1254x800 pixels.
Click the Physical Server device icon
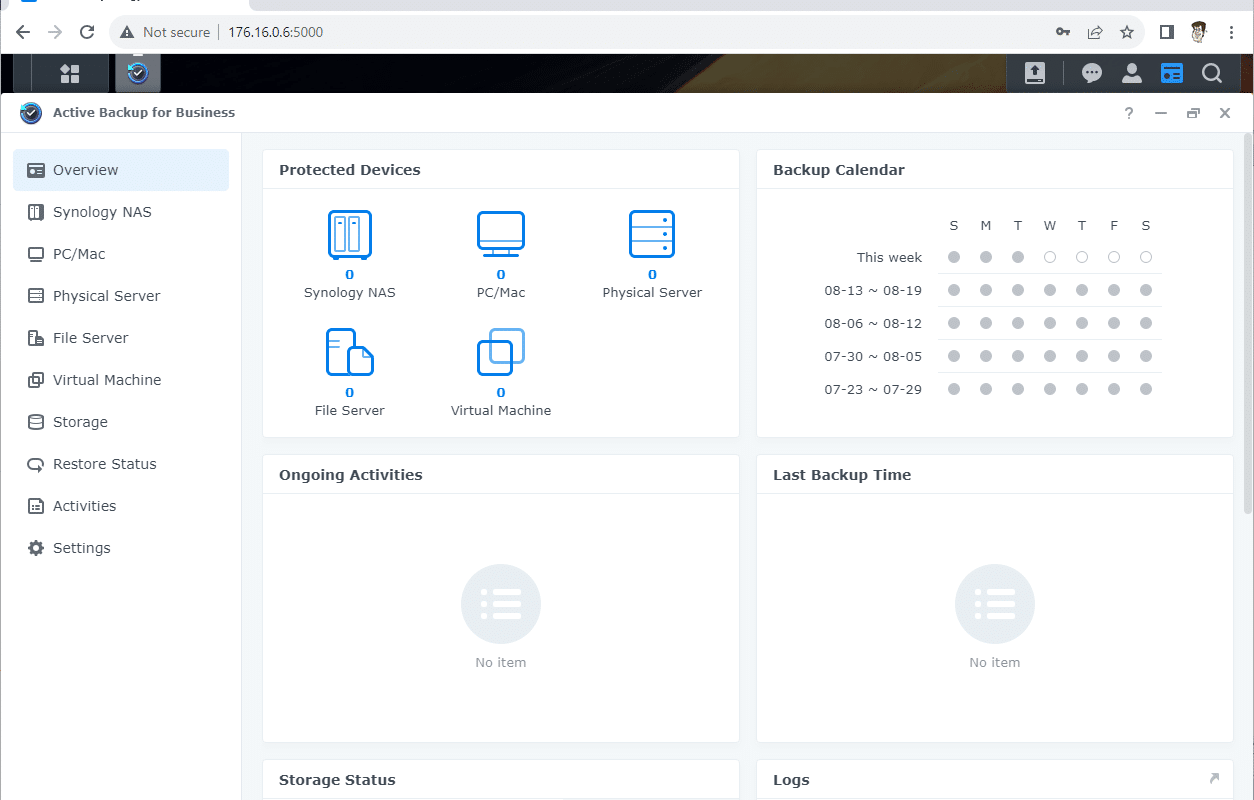pos(652,234)
